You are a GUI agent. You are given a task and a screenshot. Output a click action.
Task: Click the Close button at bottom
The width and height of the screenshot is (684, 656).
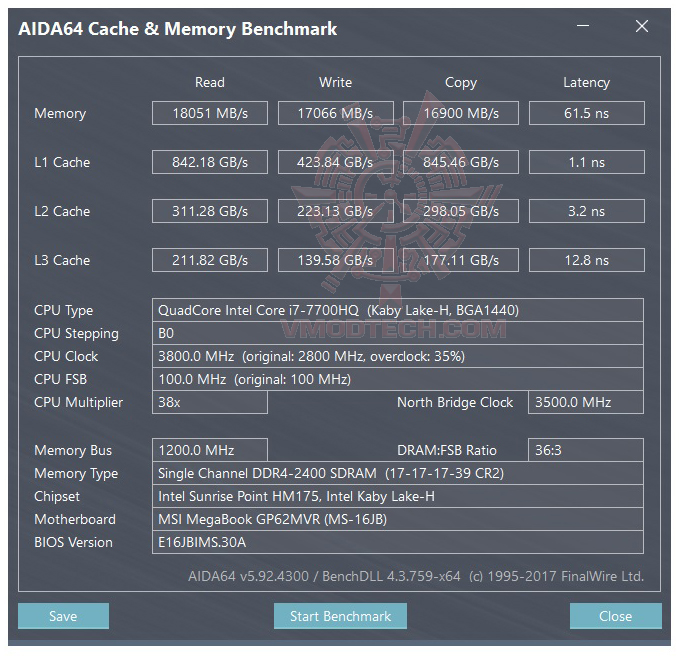coord(616,615)
